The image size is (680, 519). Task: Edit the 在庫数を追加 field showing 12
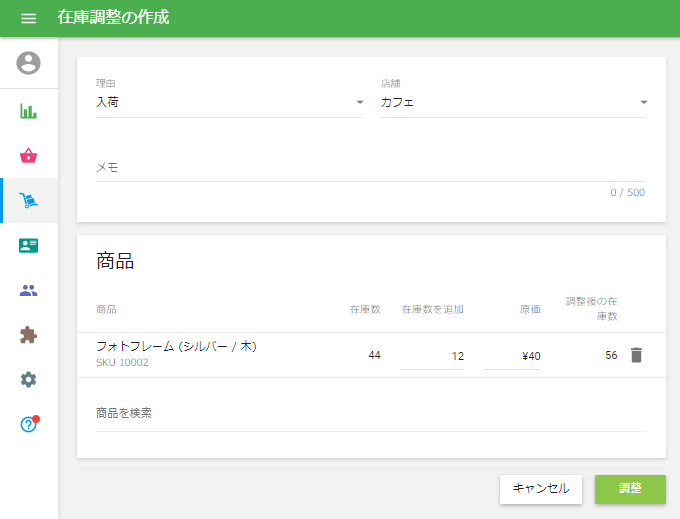[x=432, y=356]
